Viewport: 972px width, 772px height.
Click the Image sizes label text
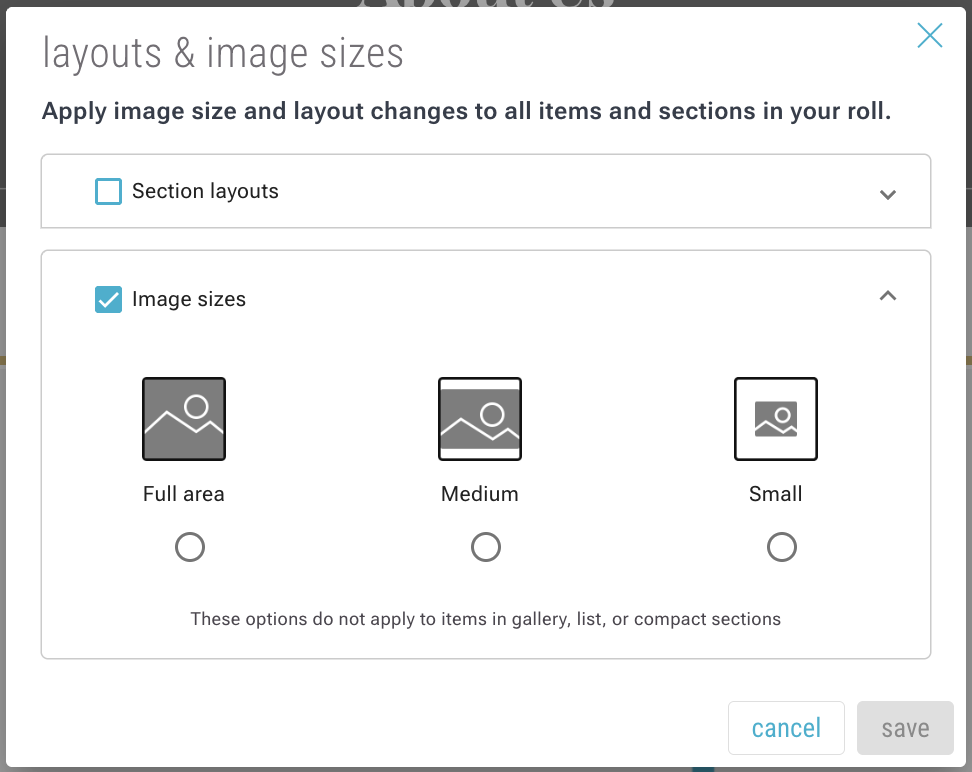189,299
